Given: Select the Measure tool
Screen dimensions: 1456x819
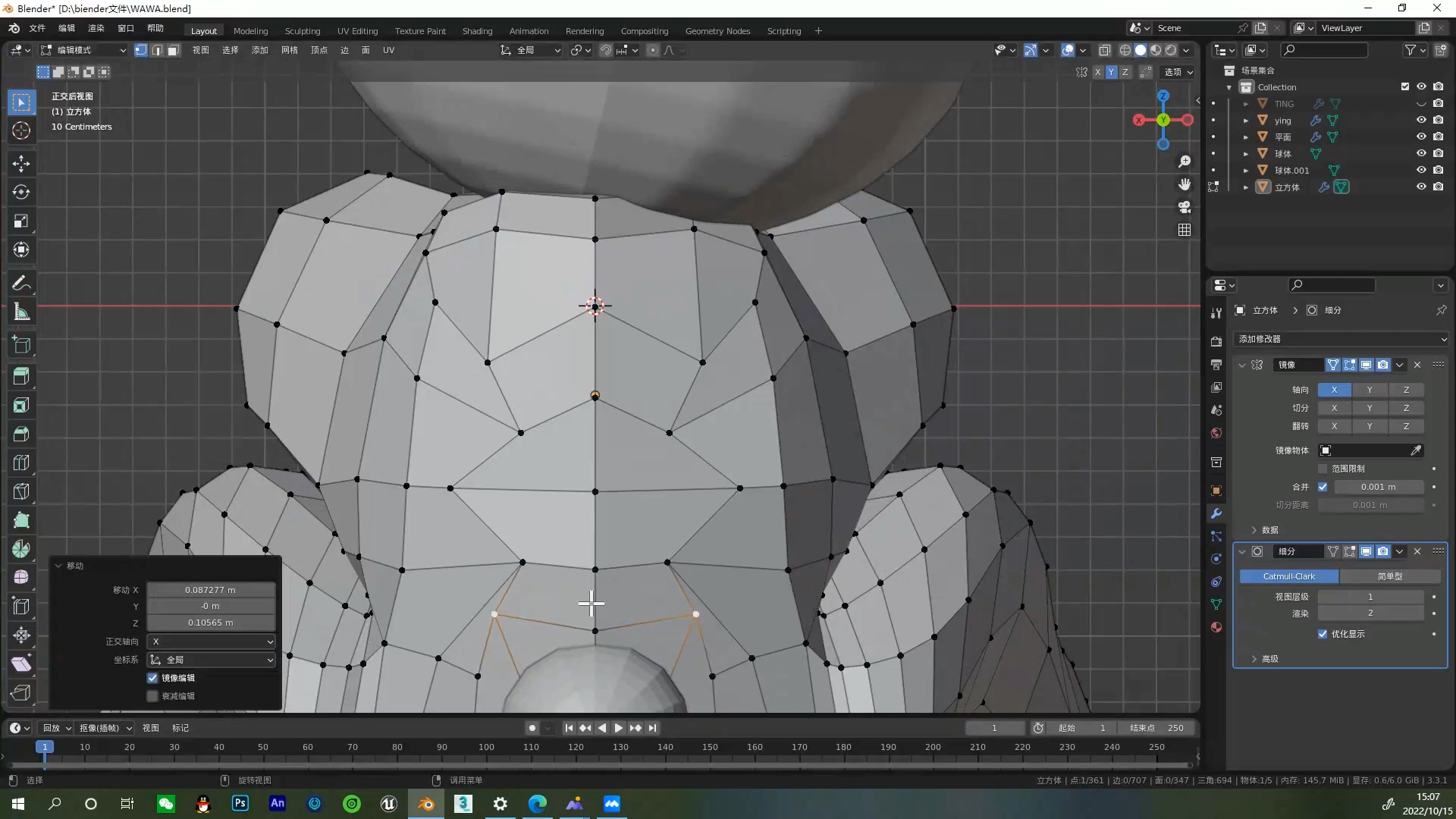Looking at the screenshot, I should coord(21,312).
